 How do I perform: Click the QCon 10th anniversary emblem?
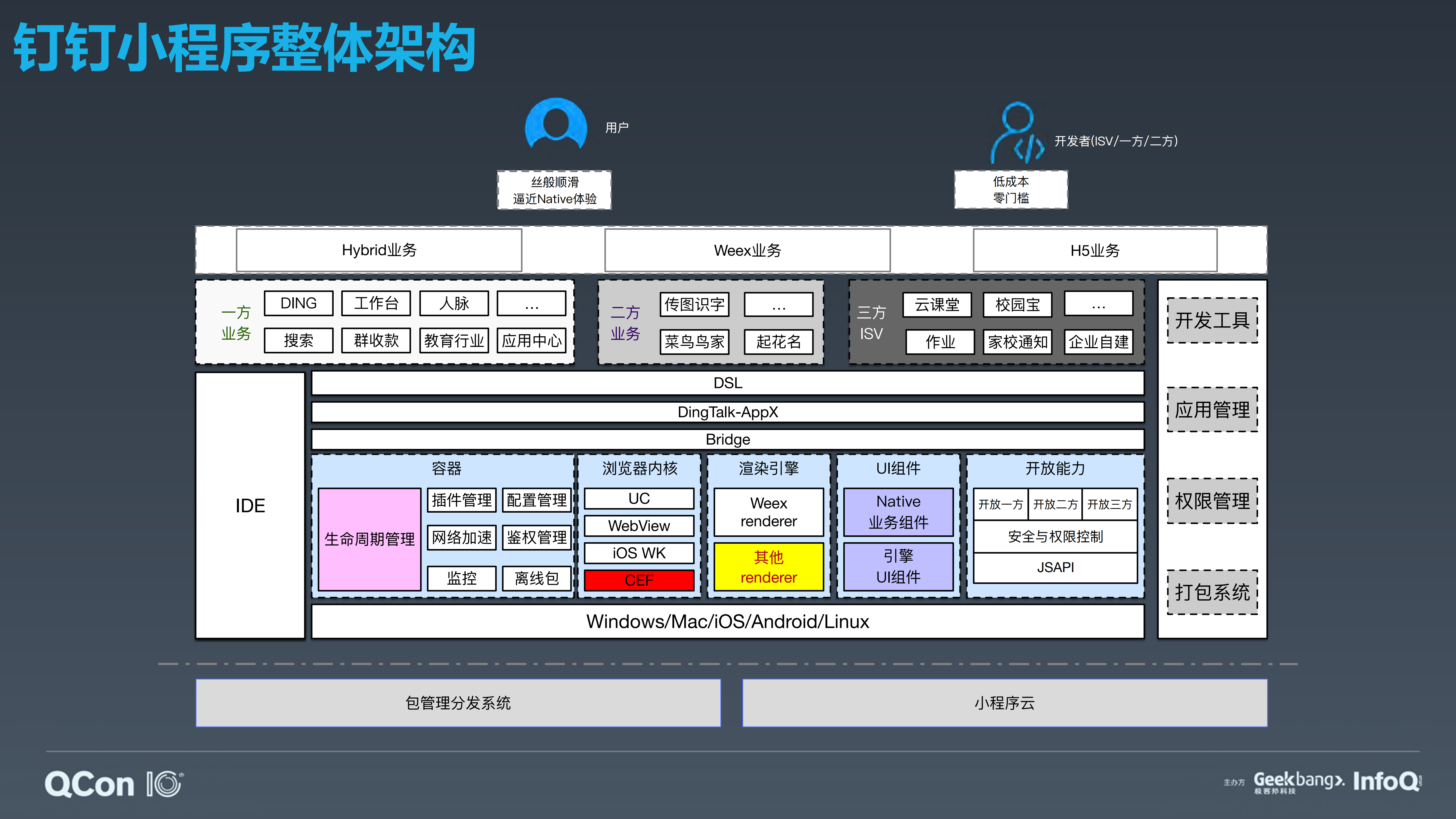pyautogui.click(x=166, y=784)
